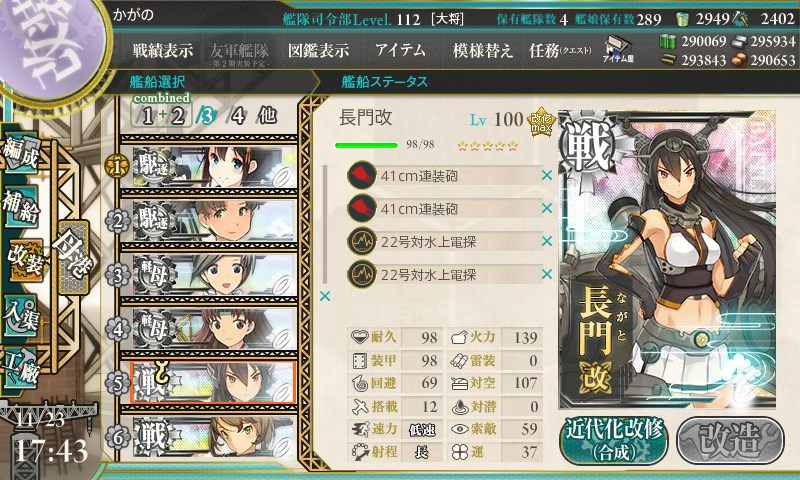
Task: Remove second 22号対水上電探 radar equipment
Action: [x=547, y=274]
